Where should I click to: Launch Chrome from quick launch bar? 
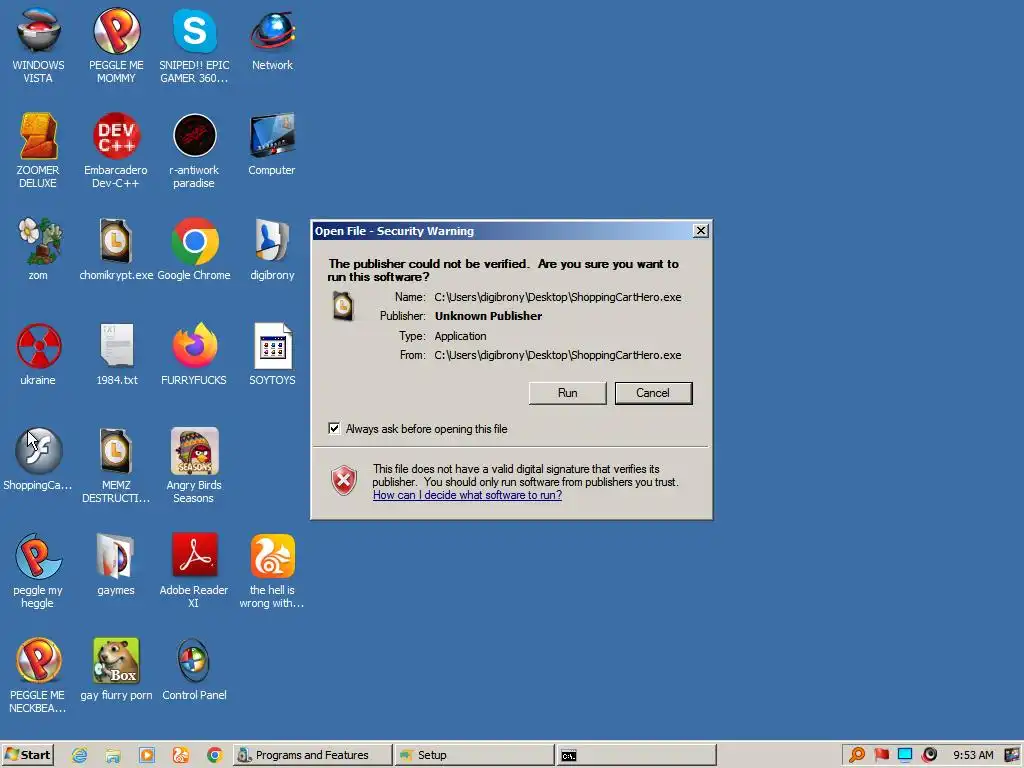(214, 756)
